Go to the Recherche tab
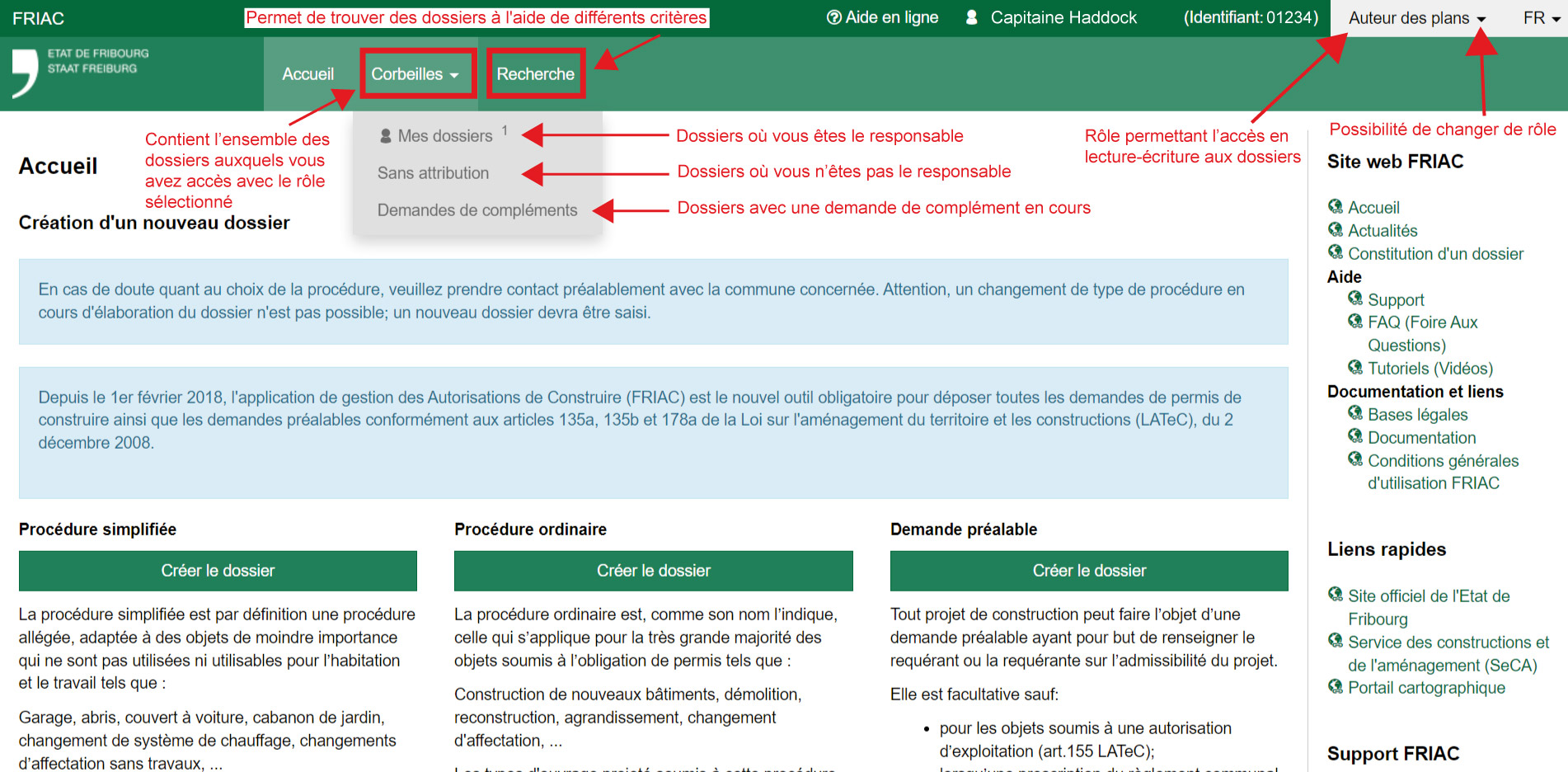The width and height of the screenshot is (1568, 772). coord(535,74)
